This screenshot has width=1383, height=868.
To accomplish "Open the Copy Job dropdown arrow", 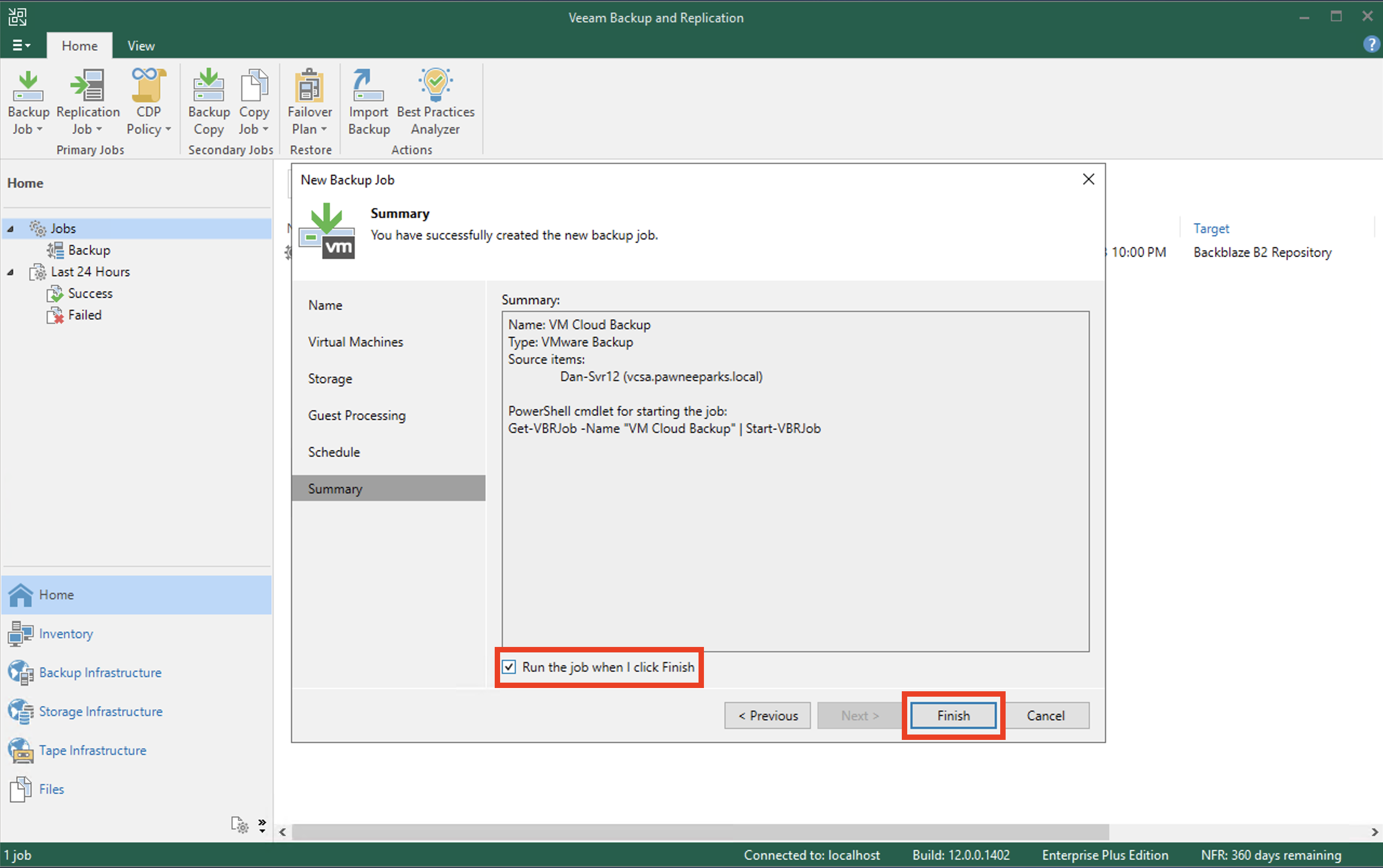I will click(265, 129).
